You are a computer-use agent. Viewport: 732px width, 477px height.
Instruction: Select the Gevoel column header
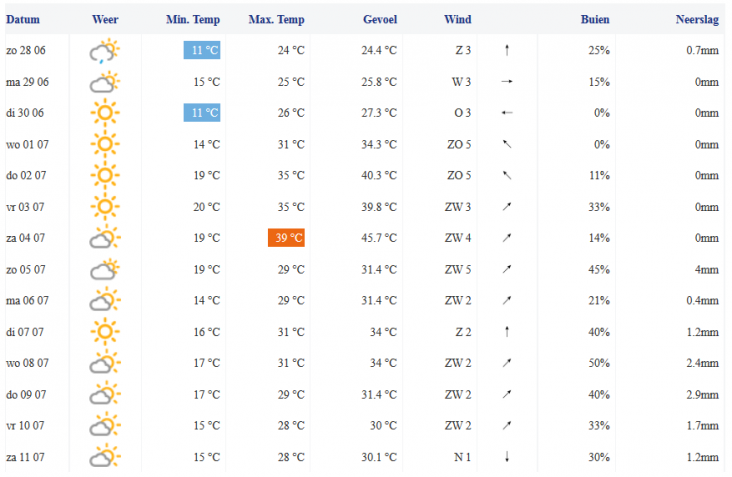click(380, 20)
